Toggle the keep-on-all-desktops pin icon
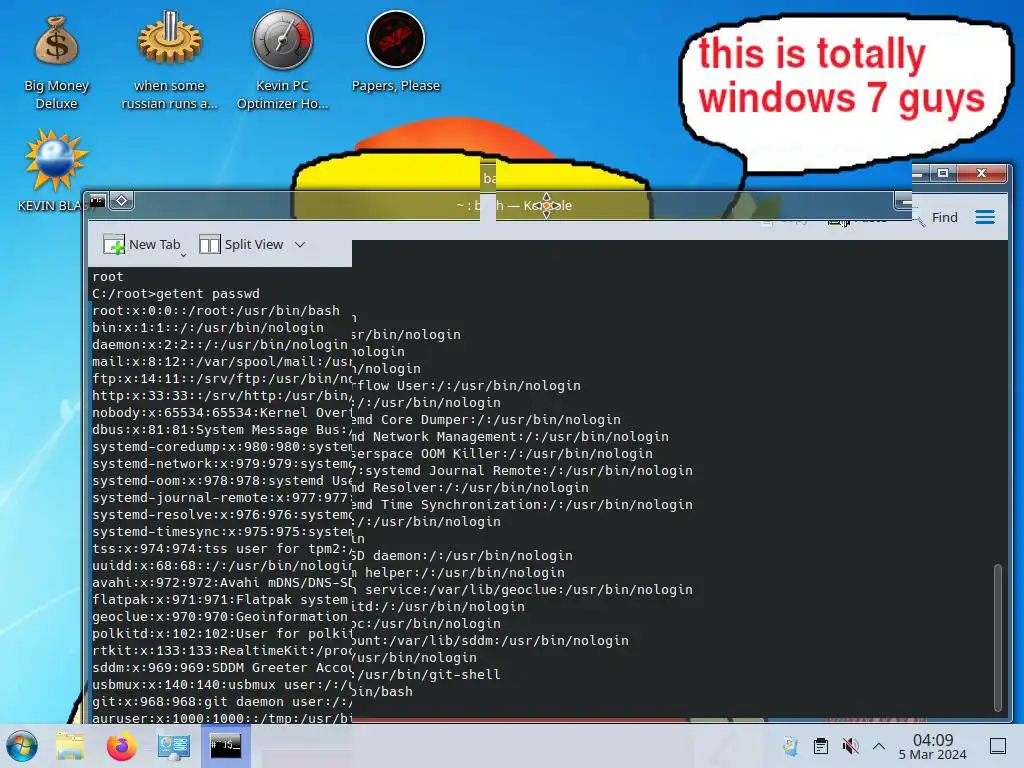 (121, 200)
